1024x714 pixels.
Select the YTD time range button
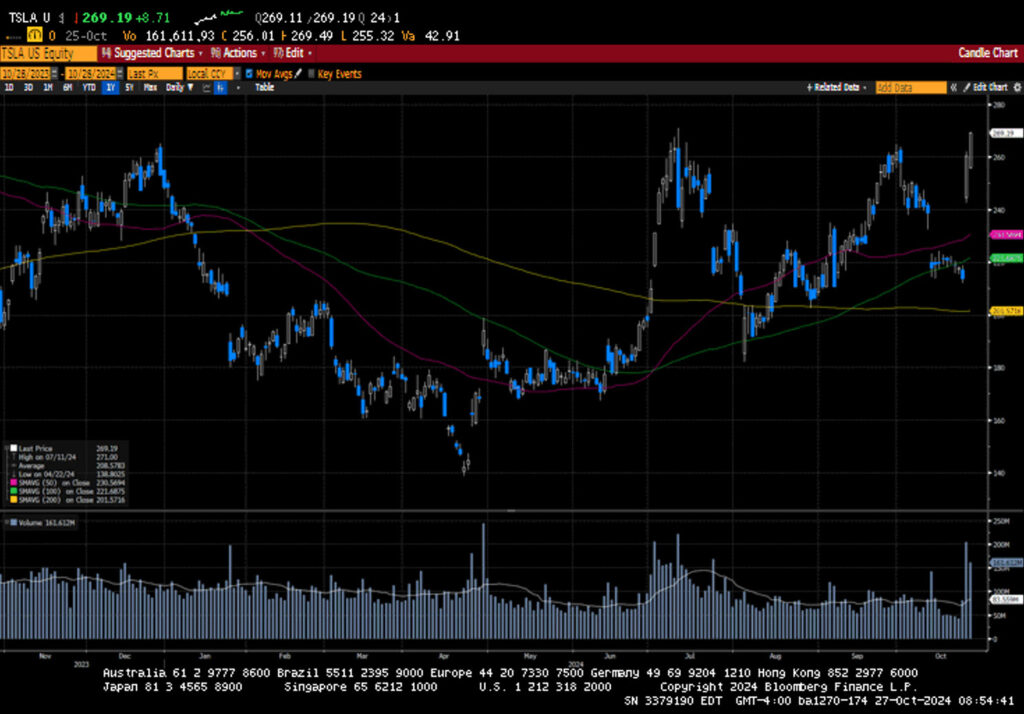tap(89, 88)
